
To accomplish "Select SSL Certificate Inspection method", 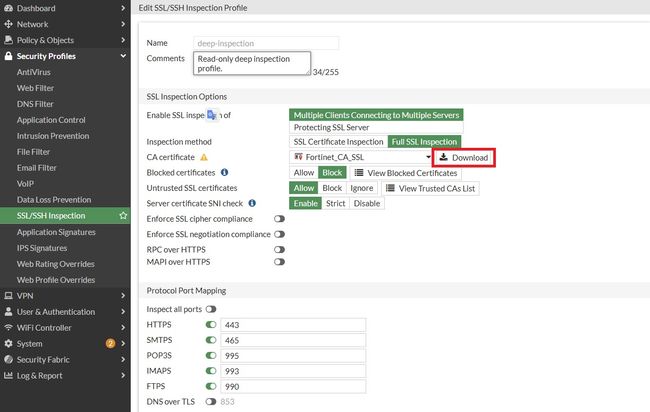I will click(x=338, y=142).
